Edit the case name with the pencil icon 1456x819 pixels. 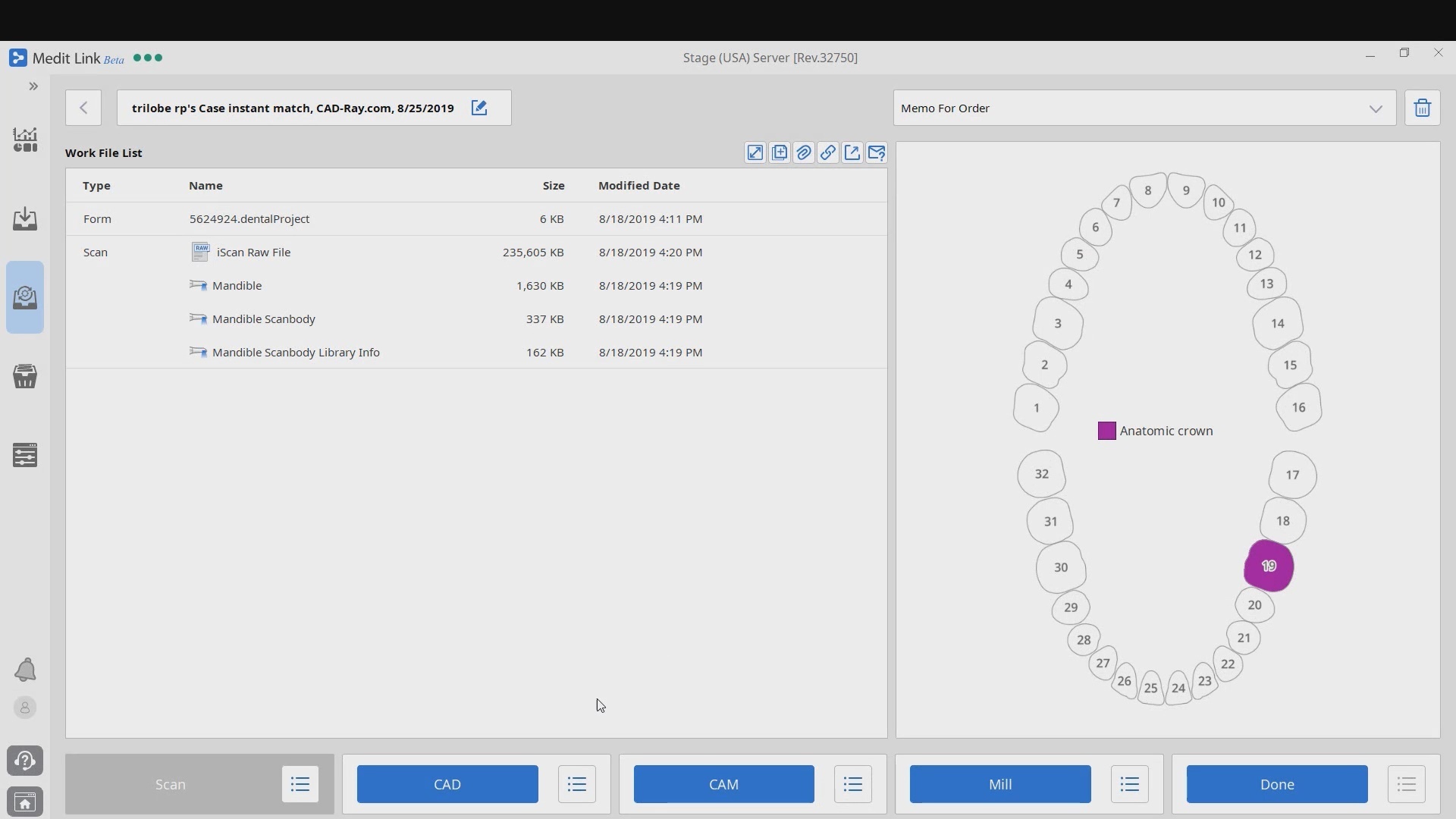tap(479, 108)
